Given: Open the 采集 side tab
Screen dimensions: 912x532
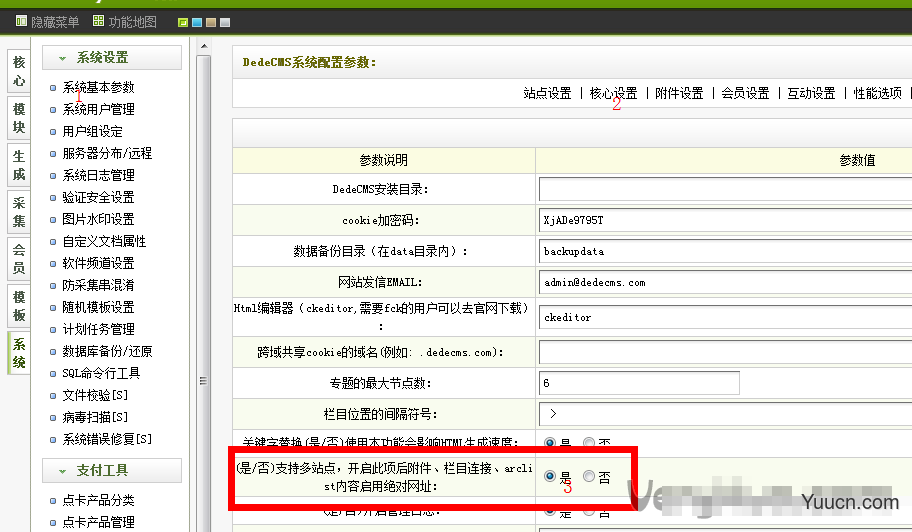Looking at the screenshot, I should (x=19, y=212).
